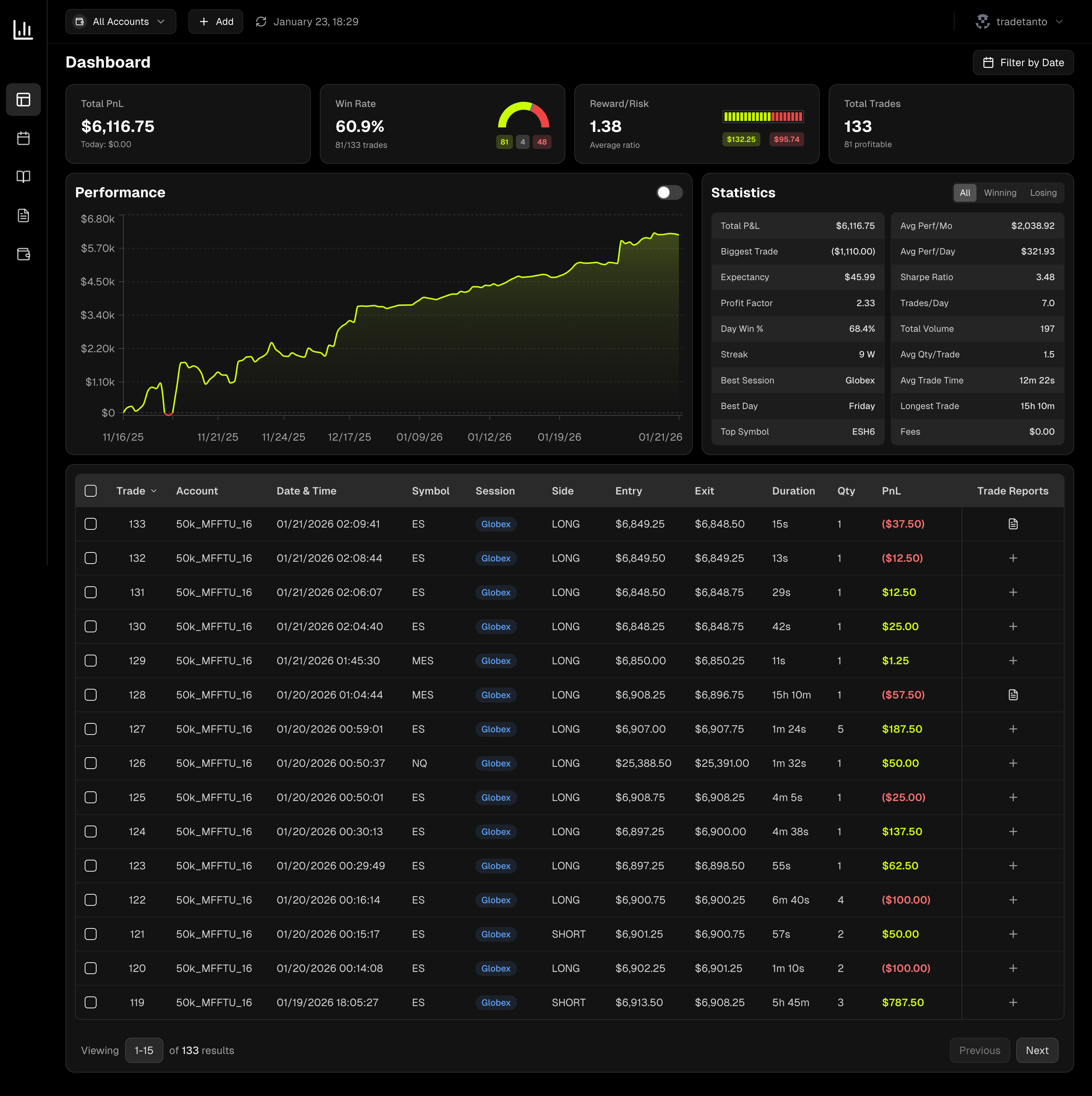Click the bar chart logo at top left
The image size is (1092, 1096).
pos(23,30)
